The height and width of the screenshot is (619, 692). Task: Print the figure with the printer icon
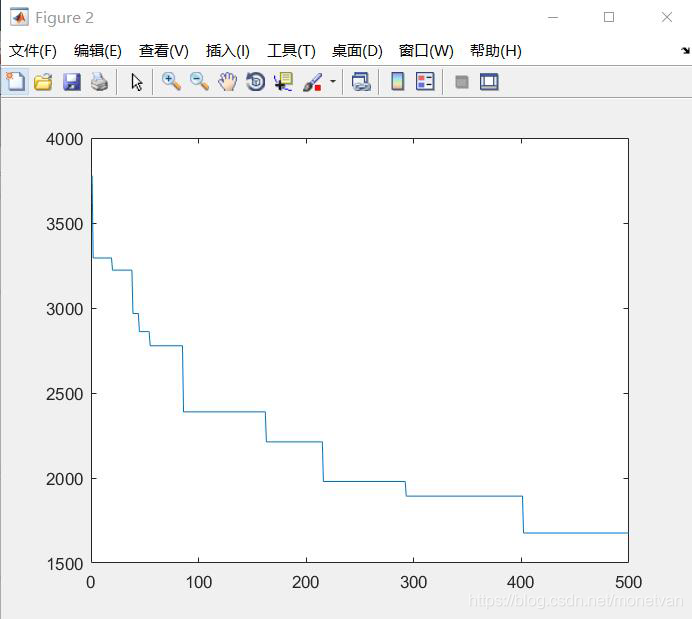(x=100, y=82)
